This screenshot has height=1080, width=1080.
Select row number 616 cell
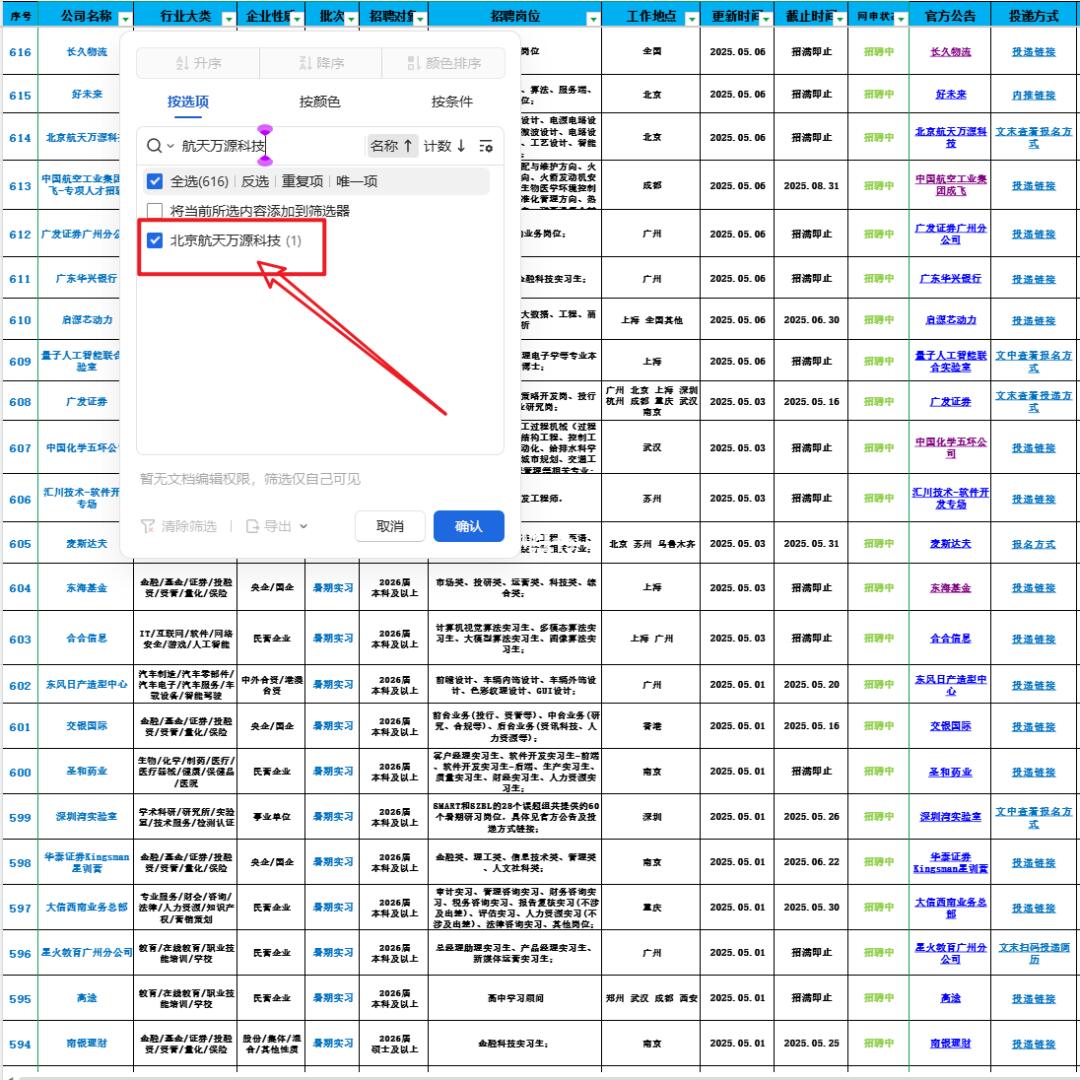click(x=20, y=52)
